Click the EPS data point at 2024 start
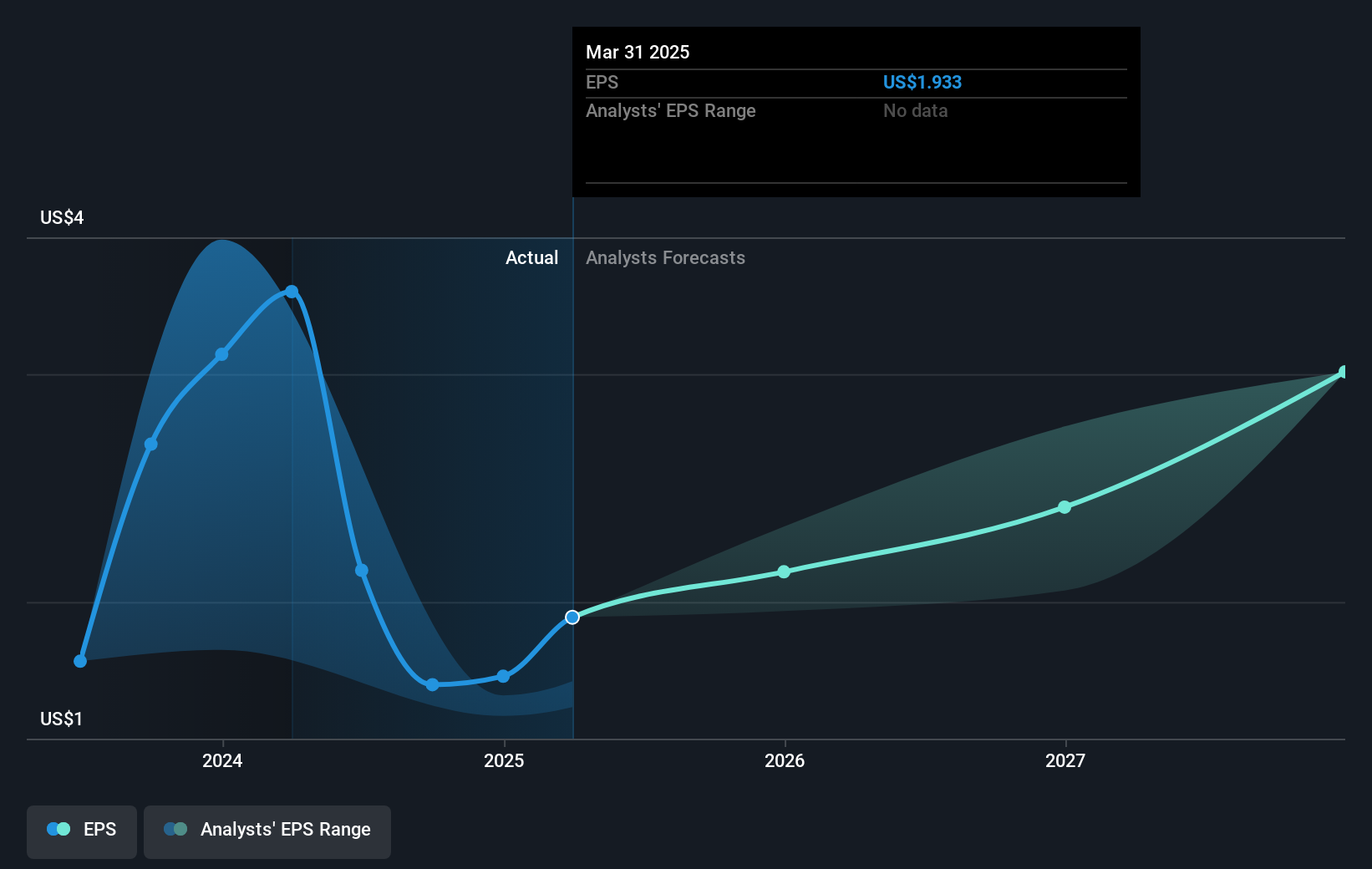The height and width of the screenshot is (869, 1372). click(x=221, y=354)
